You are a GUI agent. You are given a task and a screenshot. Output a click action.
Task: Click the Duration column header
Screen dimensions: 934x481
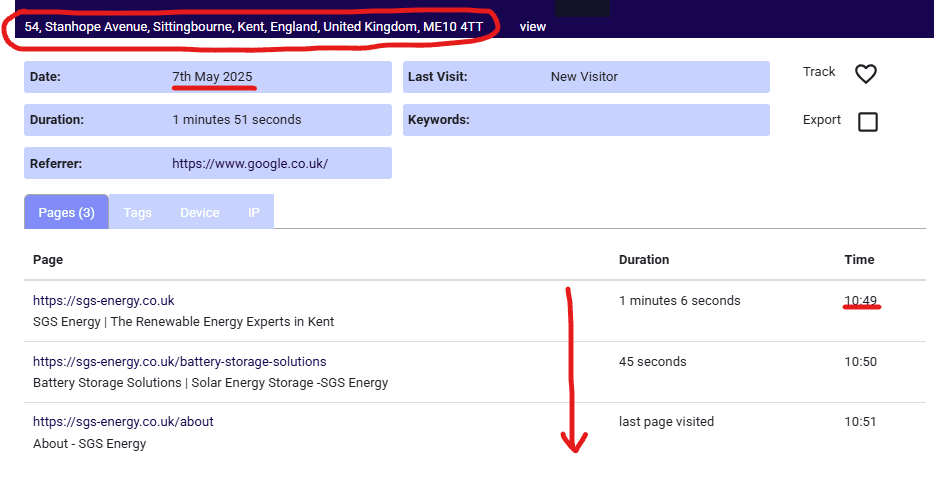(644, 260)
